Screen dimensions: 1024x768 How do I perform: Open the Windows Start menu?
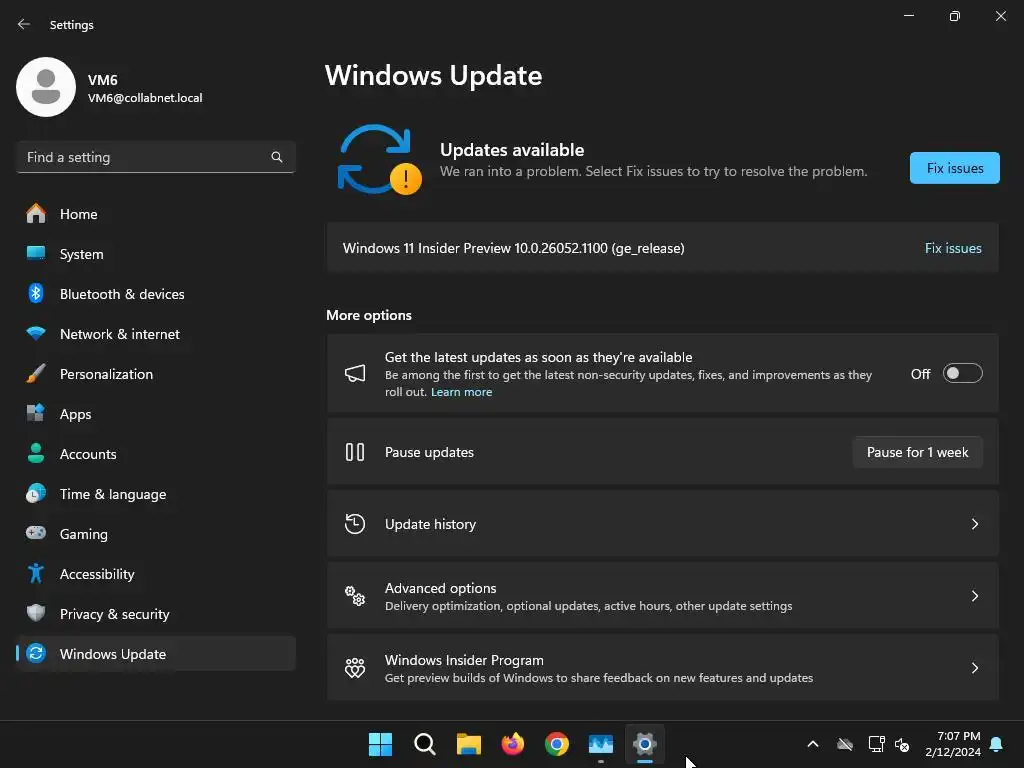pyautogui.click(x=380, y=744)
